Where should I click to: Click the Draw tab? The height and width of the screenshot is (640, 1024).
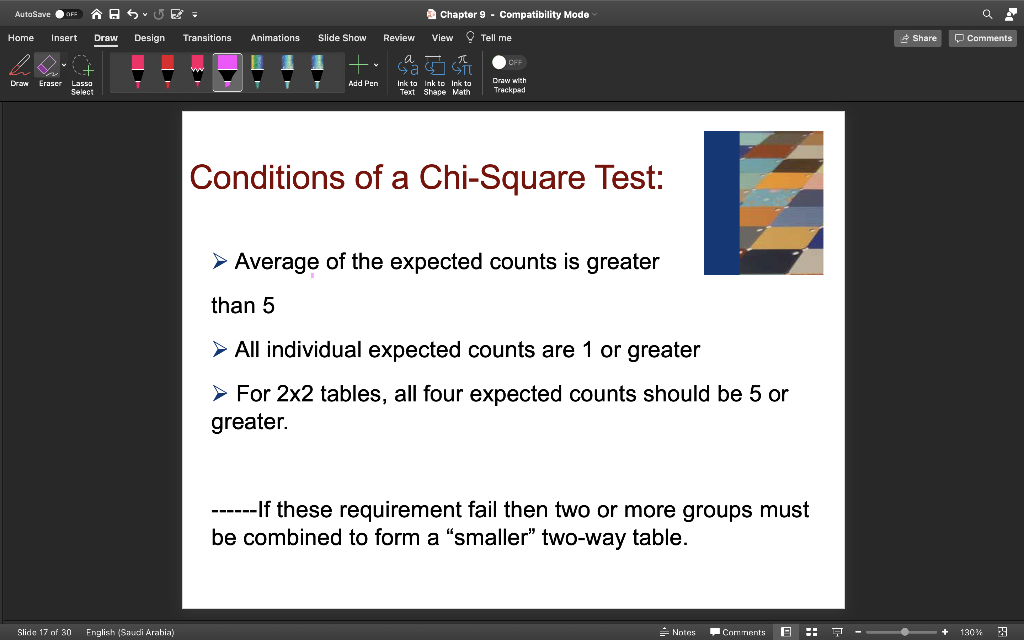(x=106, y=38)
